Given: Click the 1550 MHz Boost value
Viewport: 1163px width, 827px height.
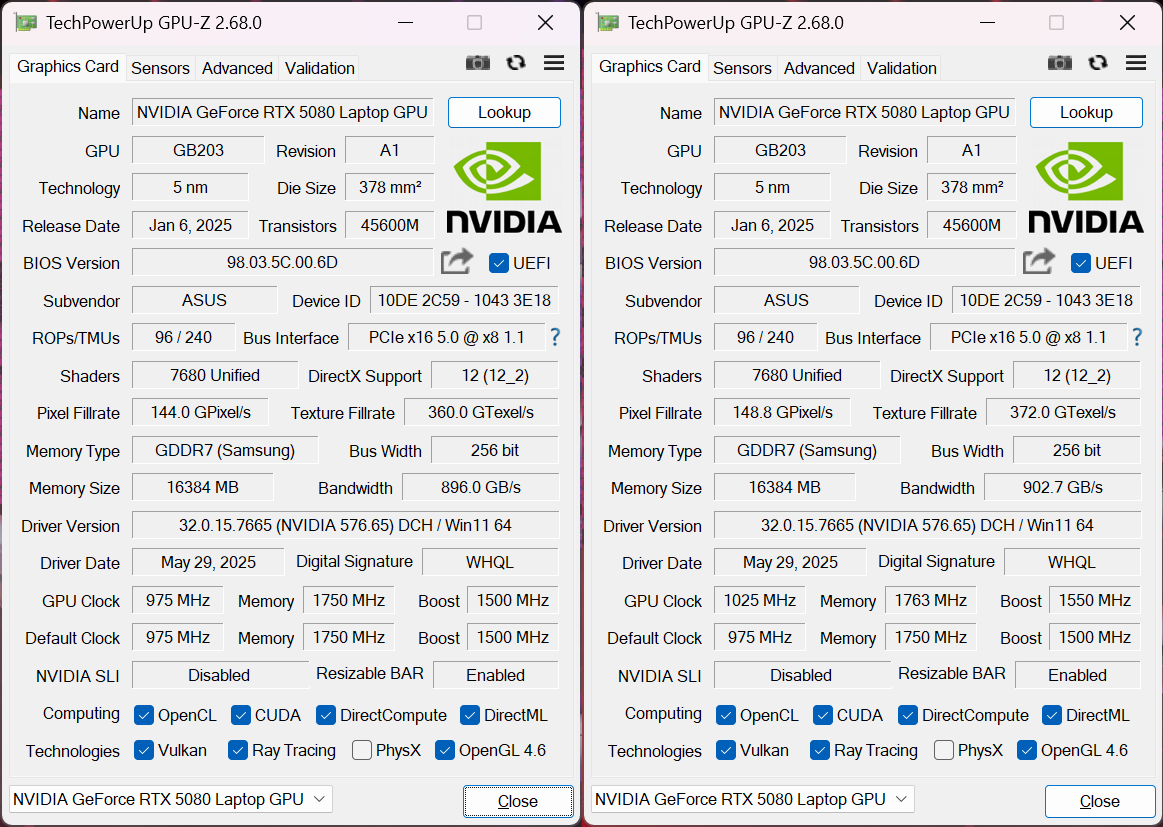Looking at the screenshot, I should point(1095,600).
